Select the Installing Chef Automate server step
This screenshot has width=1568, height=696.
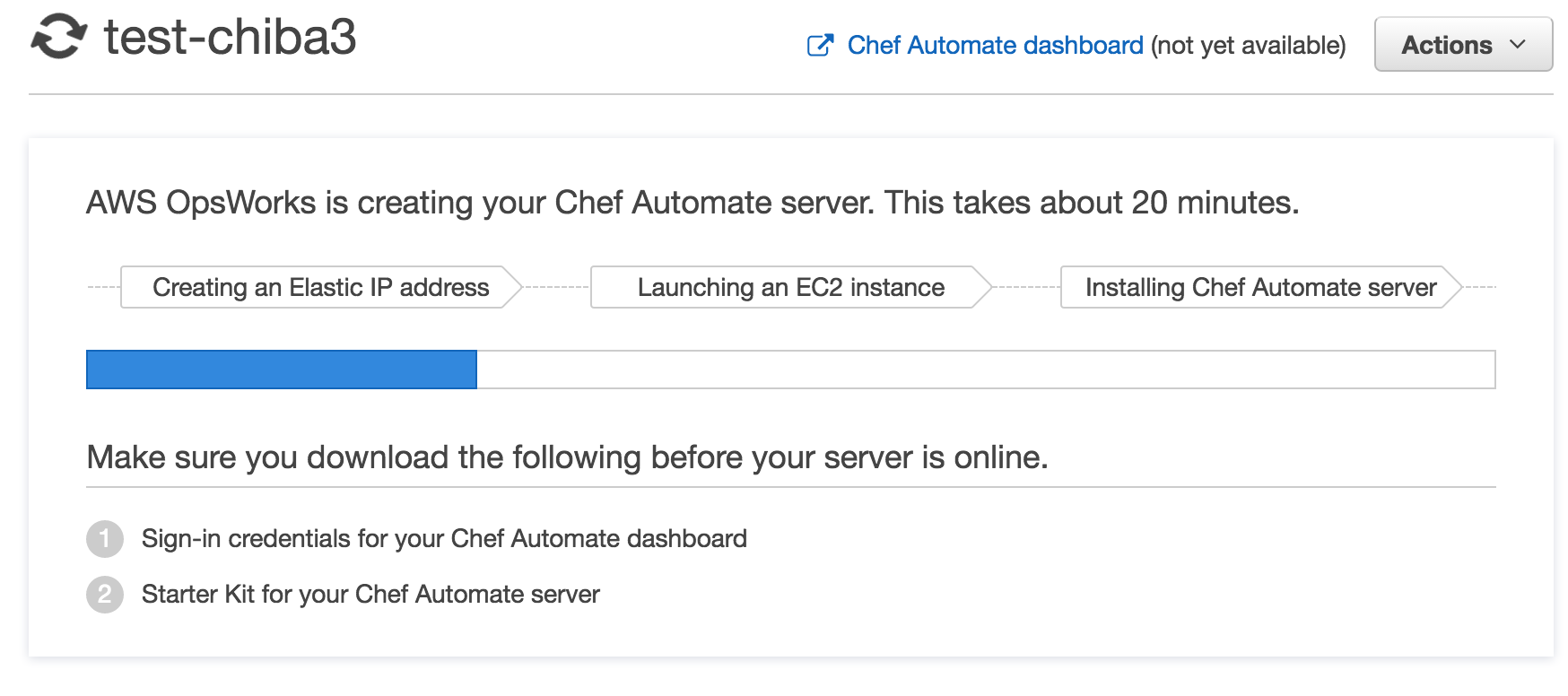[1259, 287]
